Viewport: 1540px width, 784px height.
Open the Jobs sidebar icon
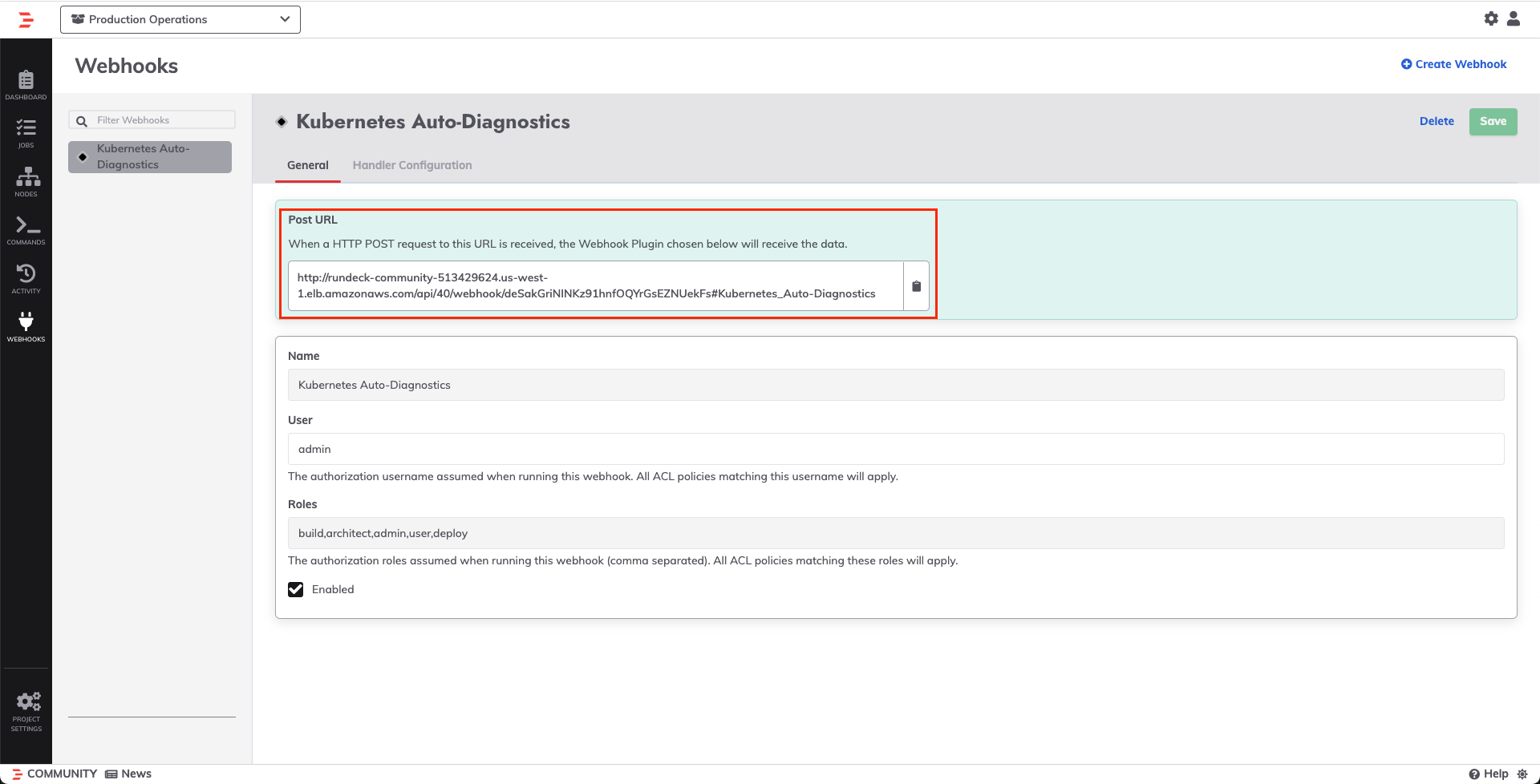(26, 134)
